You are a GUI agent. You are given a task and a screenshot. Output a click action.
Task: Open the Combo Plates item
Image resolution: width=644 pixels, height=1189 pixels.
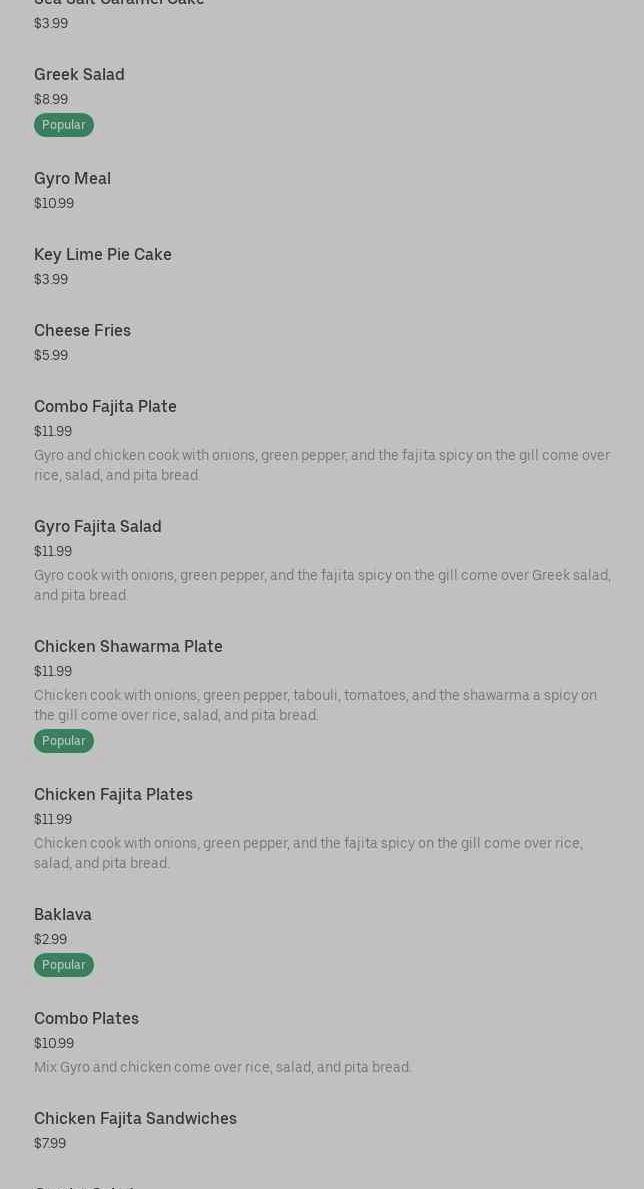pos(86,1019)
